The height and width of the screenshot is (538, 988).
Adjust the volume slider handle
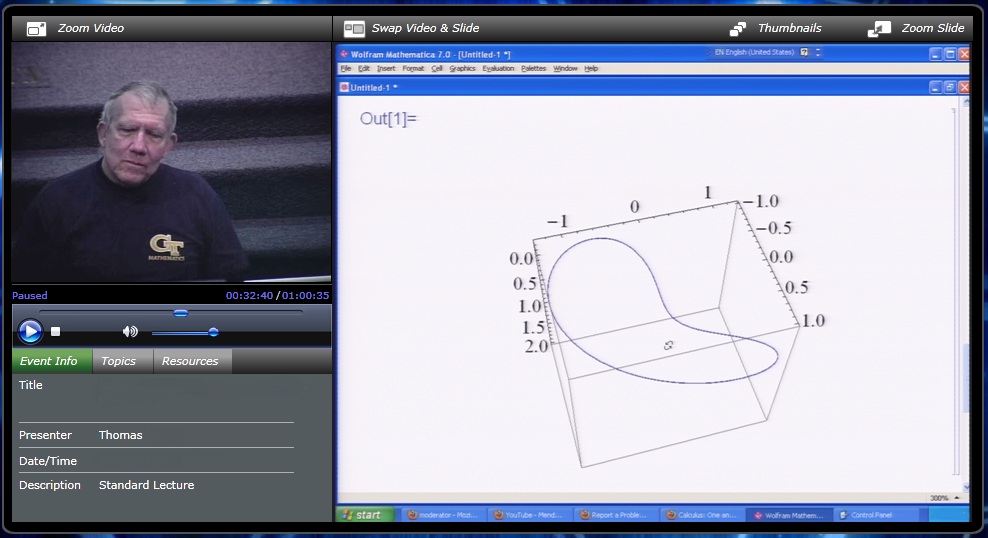point(214,332)
